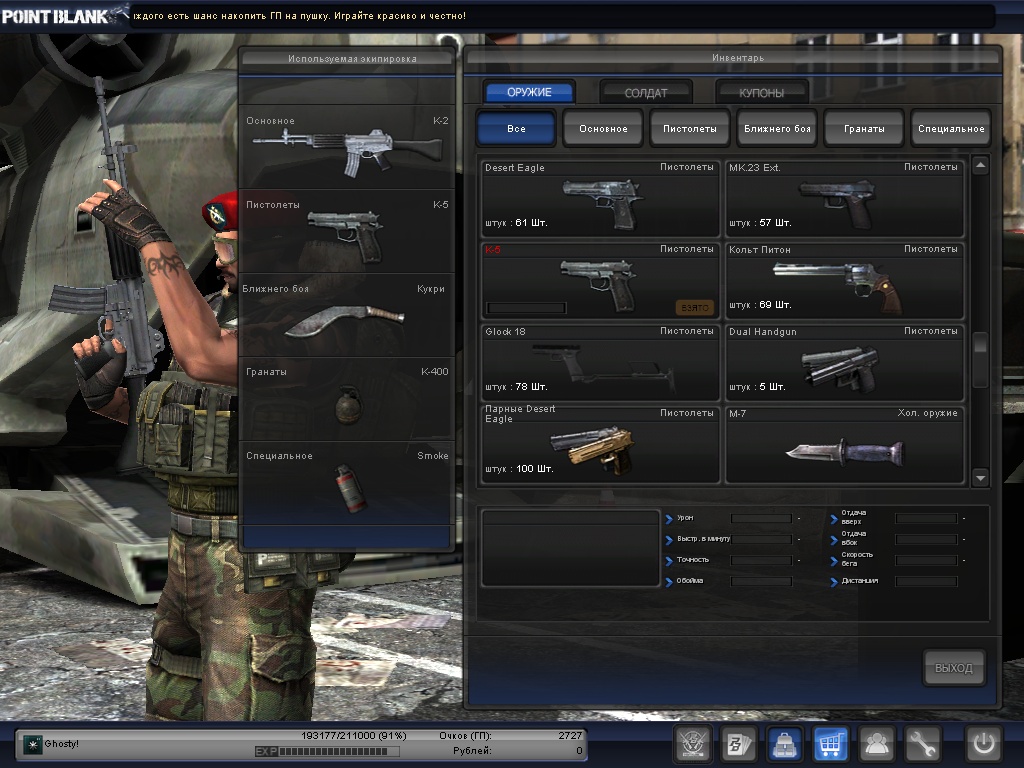
Task: Click the Point Blank logo
Action: click(x=64, y=14)
